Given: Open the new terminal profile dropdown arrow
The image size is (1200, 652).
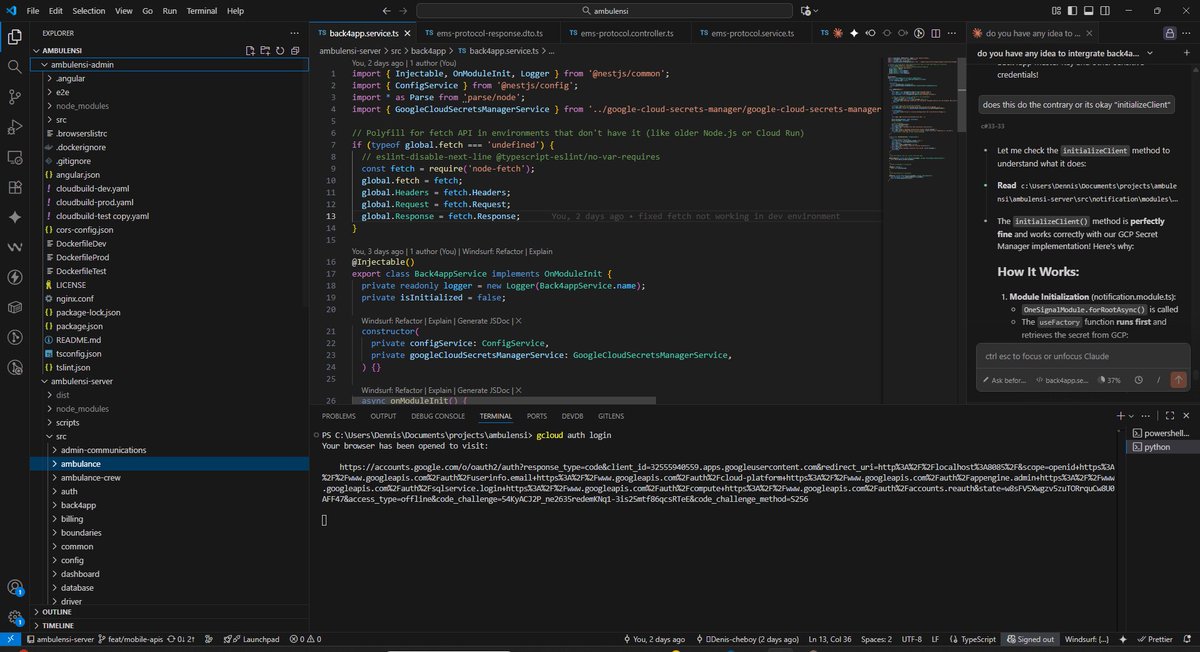Looking at the screenshot, I should click(1132, 415).
